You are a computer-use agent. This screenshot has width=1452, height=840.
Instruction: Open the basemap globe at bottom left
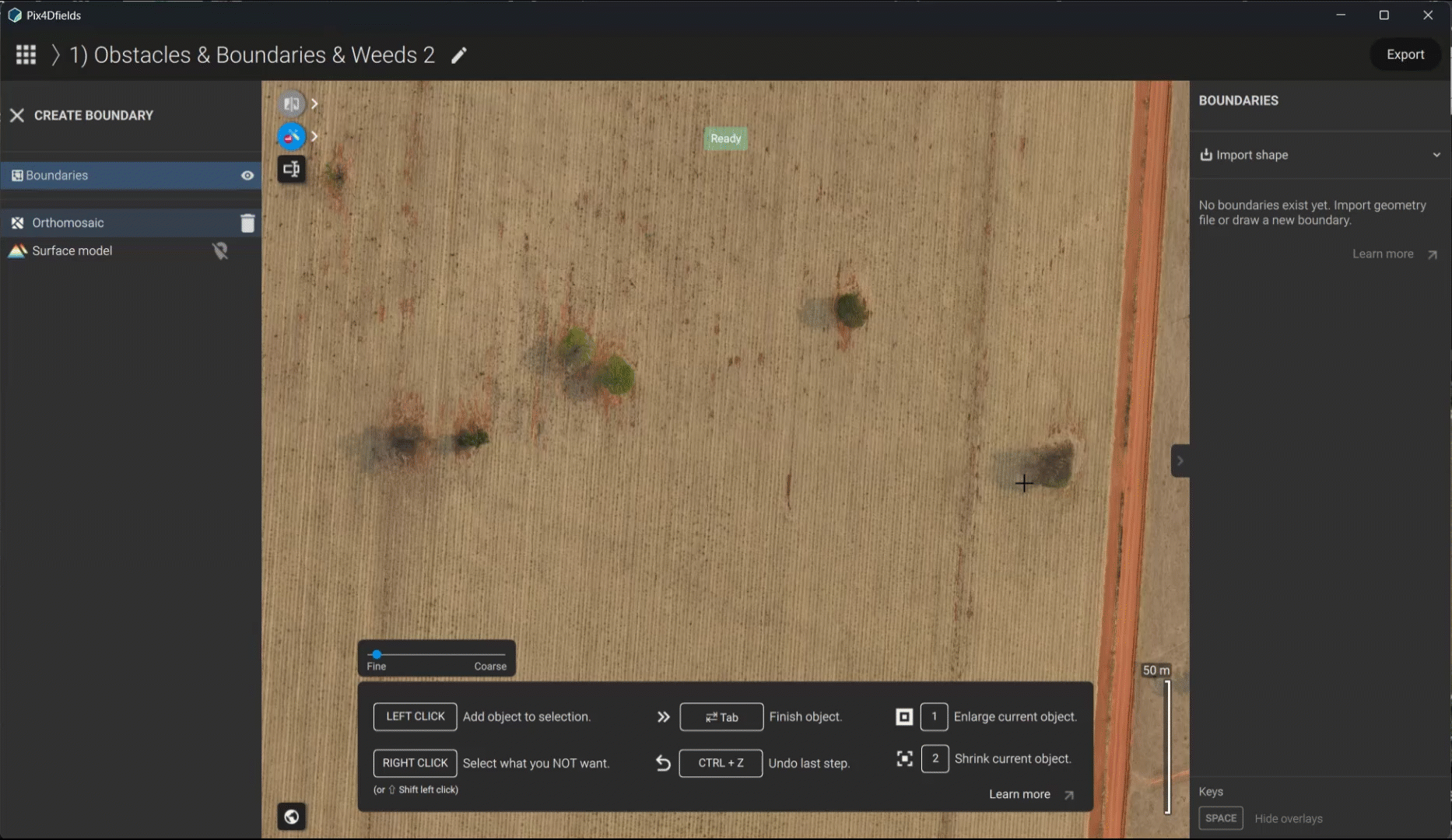tap(292, 817)
